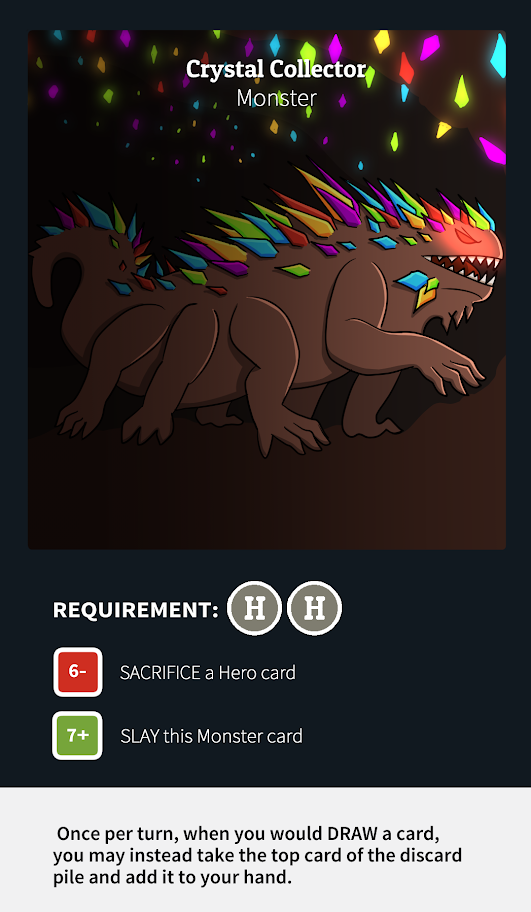This screenshot has height=912, width=531.
Task: Tap the large cyan crystal at top right
Action: pos(498,56)
